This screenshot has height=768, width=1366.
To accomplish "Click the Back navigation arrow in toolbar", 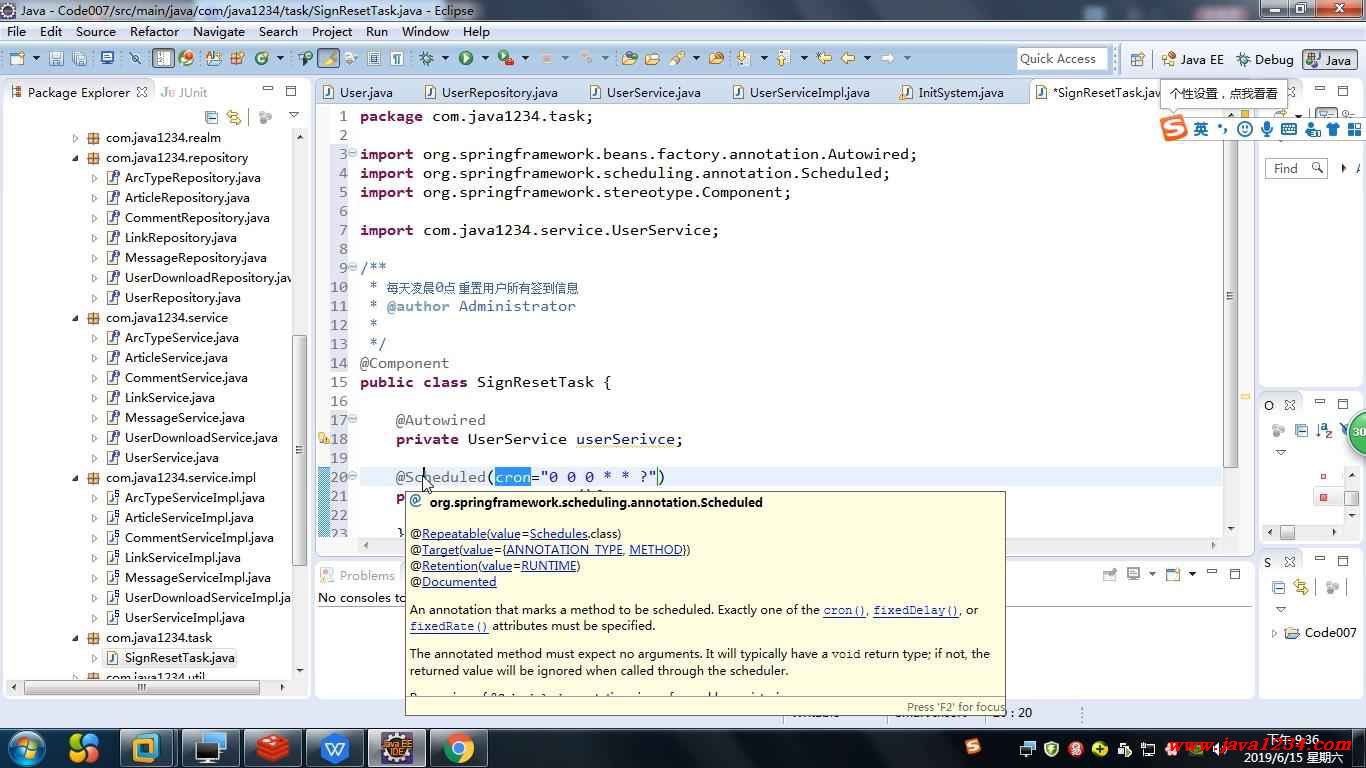I will point(848,58).
